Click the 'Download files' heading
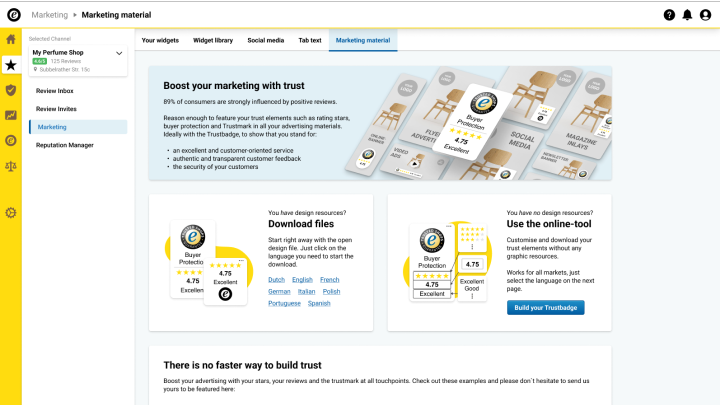720x405 pixels. tap(301, 224)
